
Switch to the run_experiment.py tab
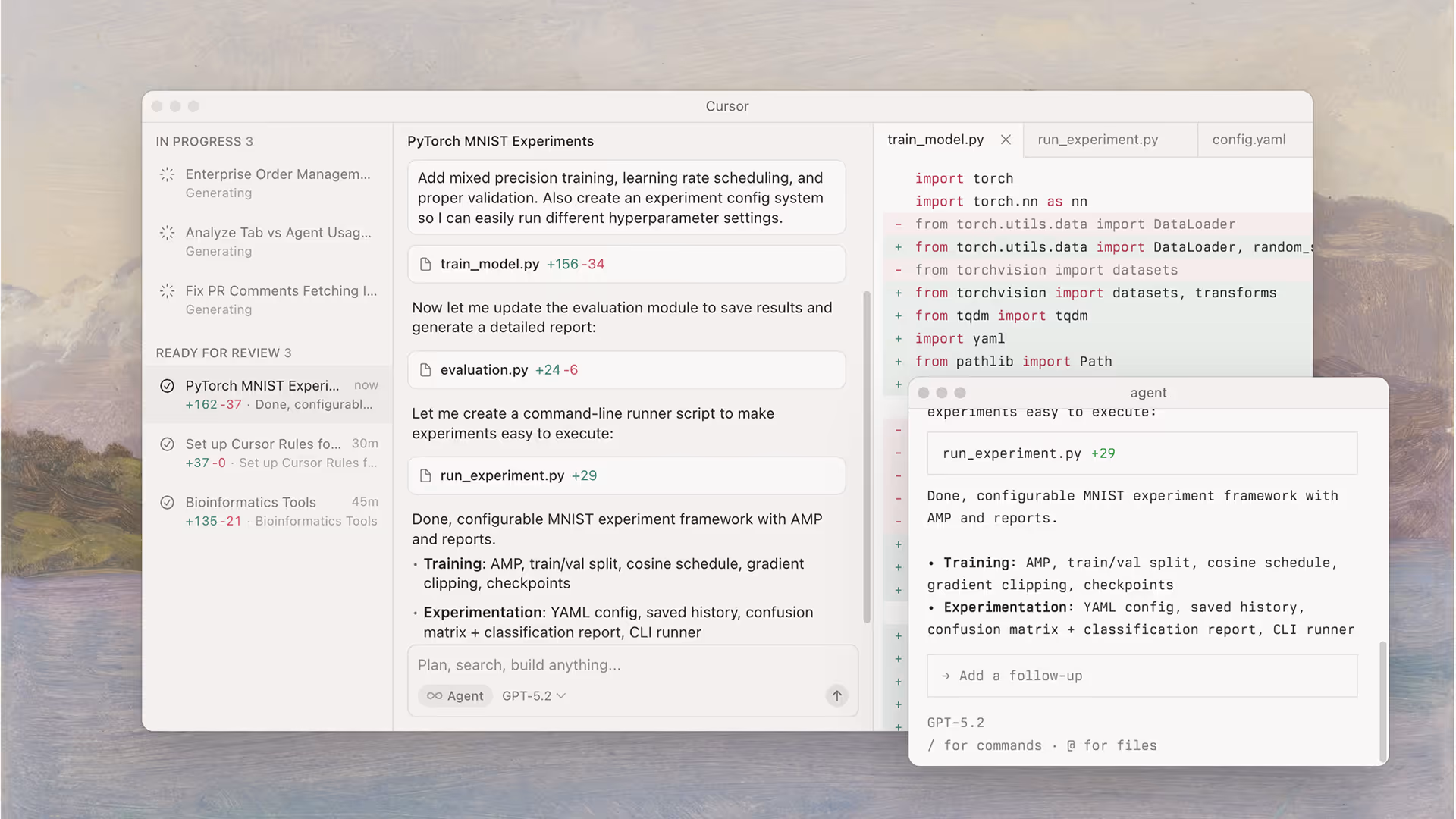[1097, 140]
